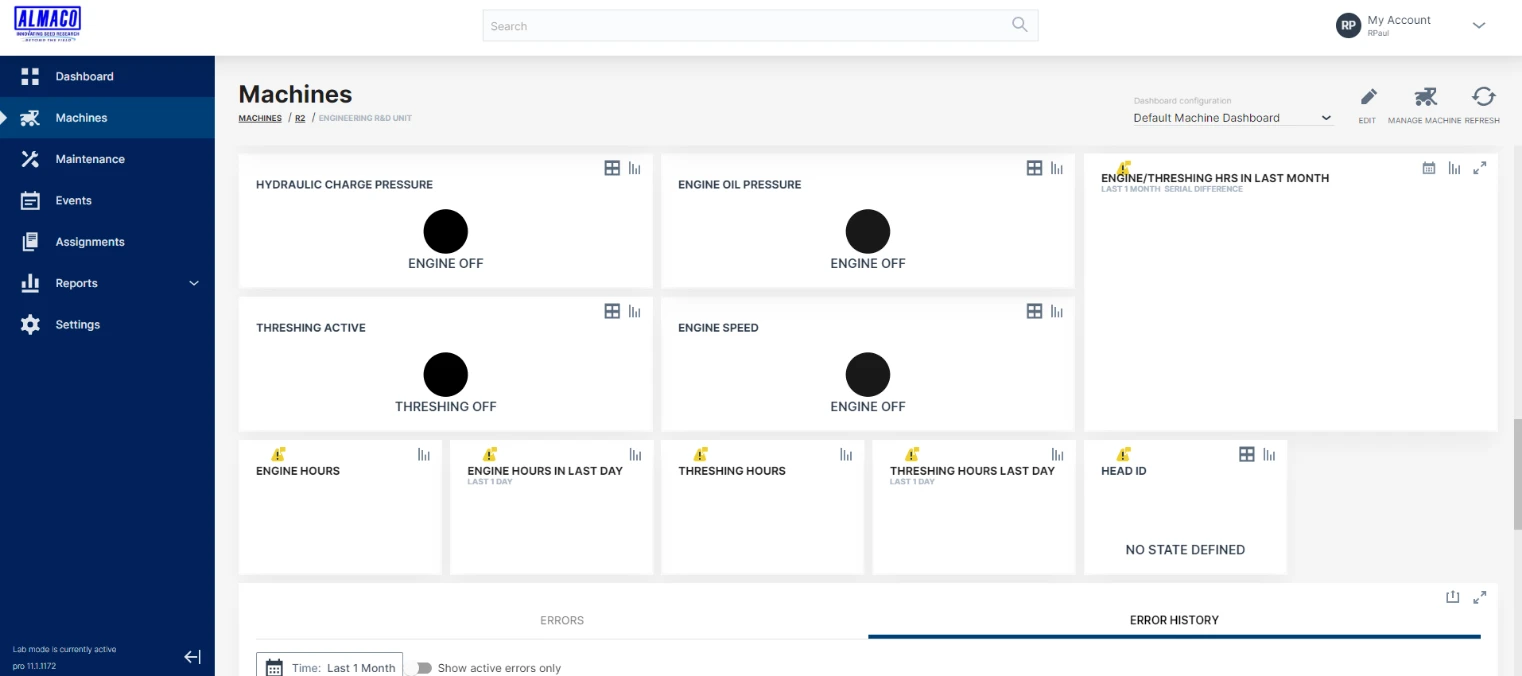Viewport: 1522px width, 676px height.
Task: Open calendar on Engine/Threshing Hrs widget
Action: pos(1428,169)
